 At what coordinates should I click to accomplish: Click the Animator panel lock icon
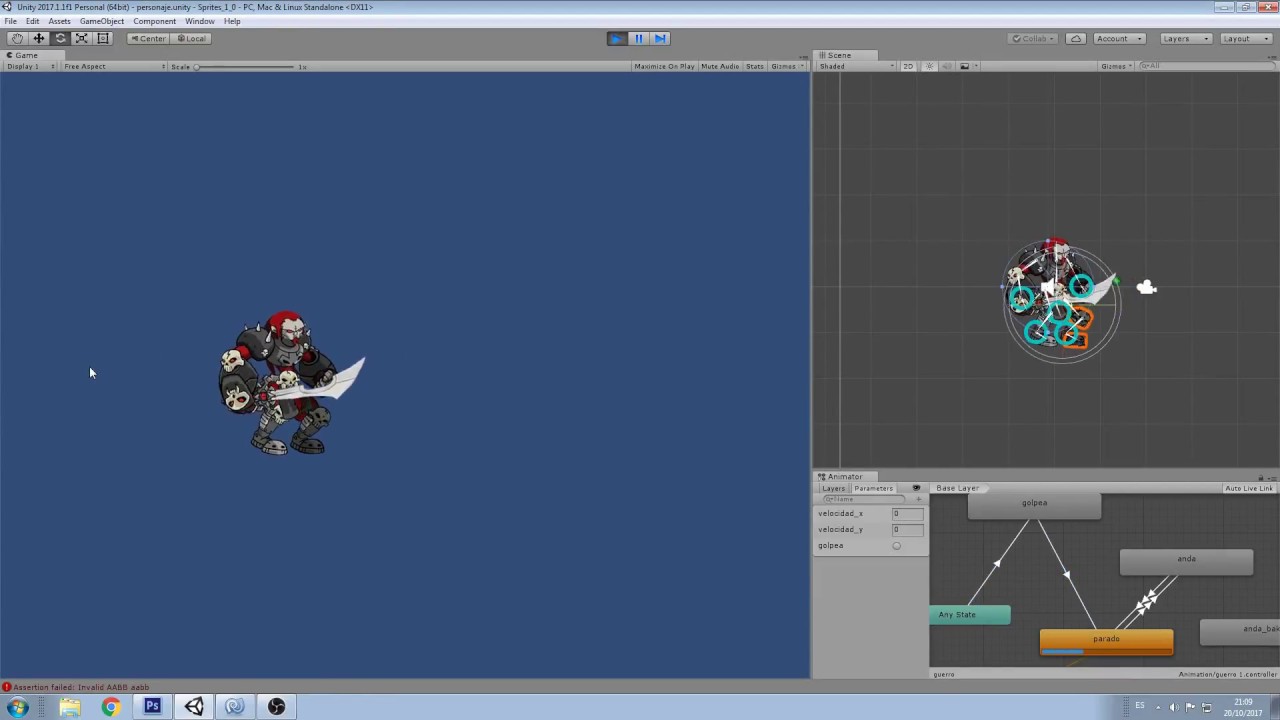click(1261, 477)
